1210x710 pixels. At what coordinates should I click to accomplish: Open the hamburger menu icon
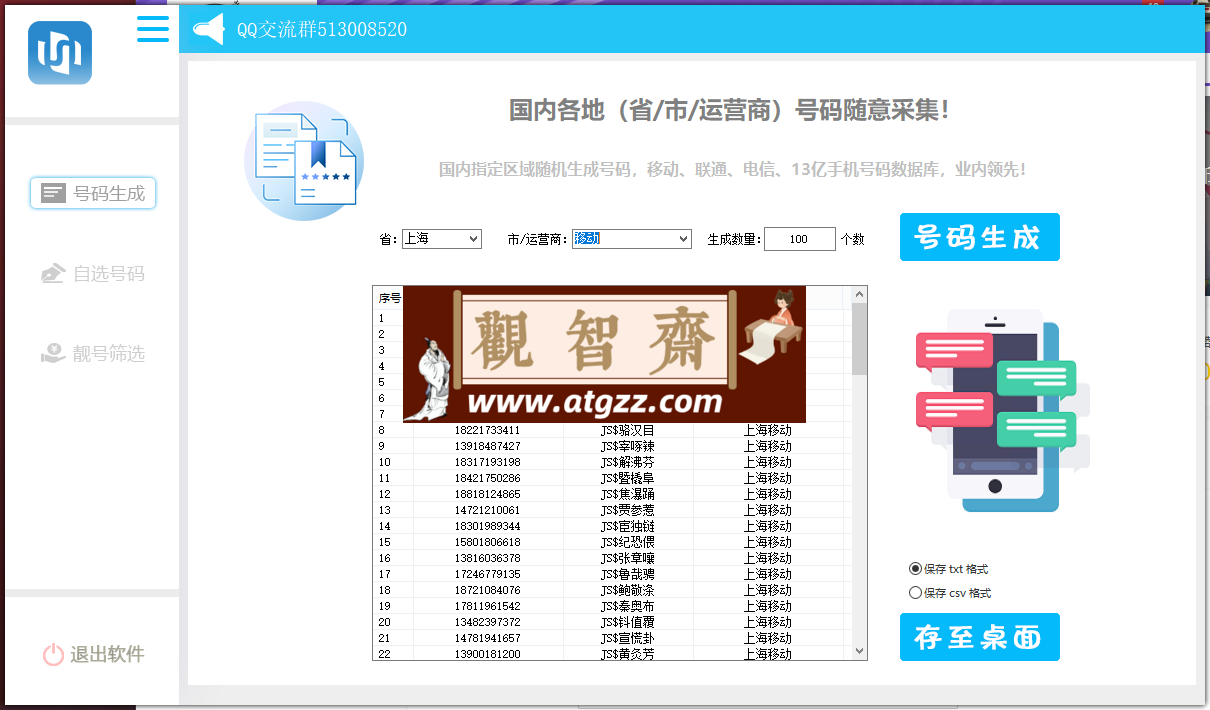tap(153, 28)
